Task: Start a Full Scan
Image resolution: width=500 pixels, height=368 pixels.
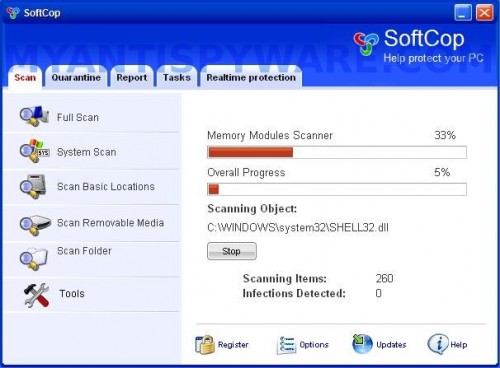Action: (x=78, y=117)
